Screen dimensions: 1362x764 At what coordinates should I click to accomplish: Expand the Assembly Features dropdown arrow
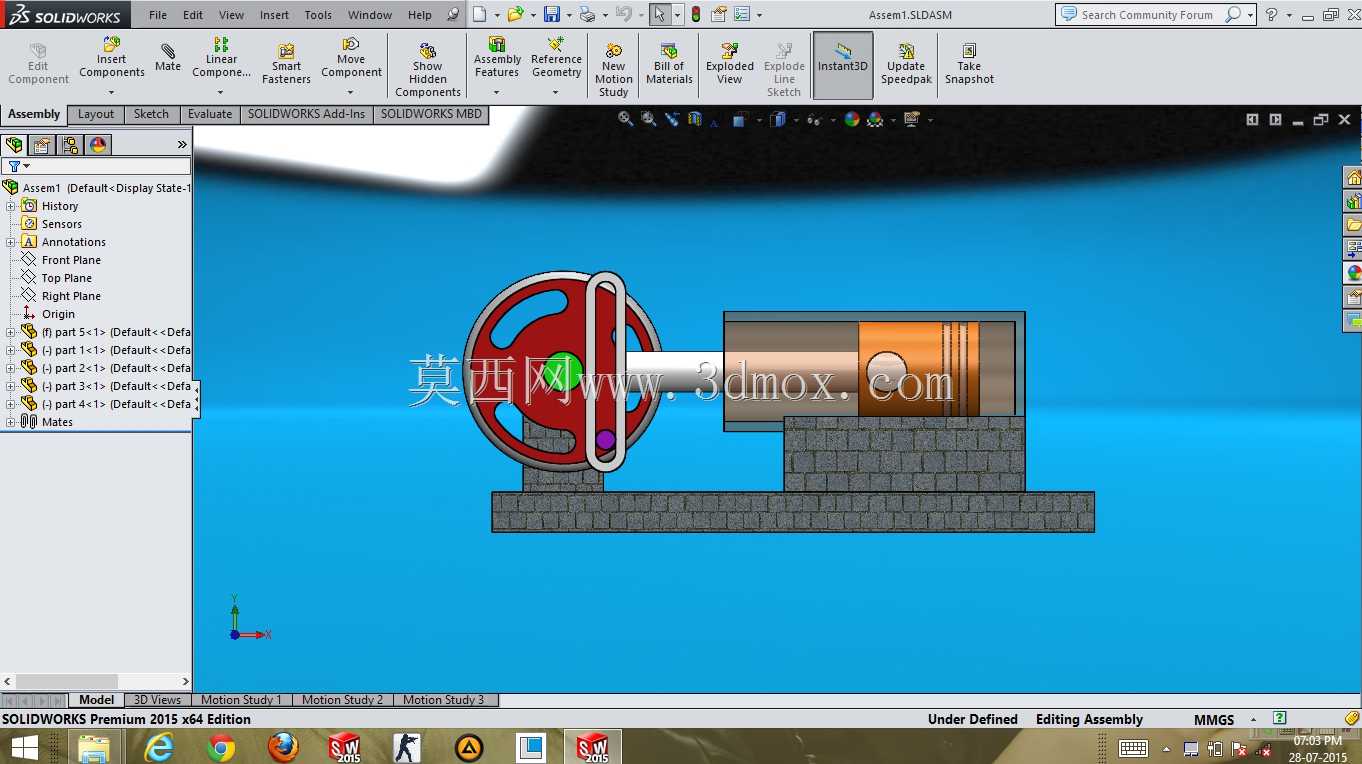497,92
